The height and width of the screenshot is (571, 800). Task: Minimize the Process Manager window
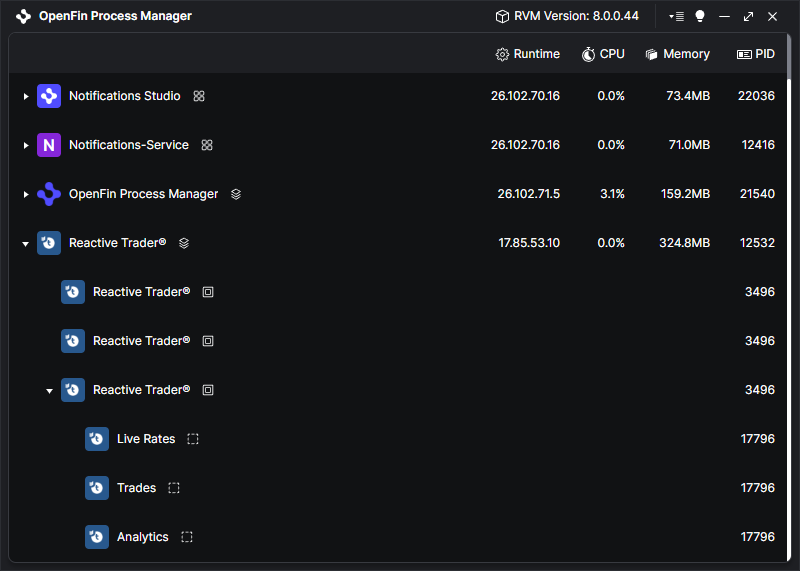click(x=724, y=16)
